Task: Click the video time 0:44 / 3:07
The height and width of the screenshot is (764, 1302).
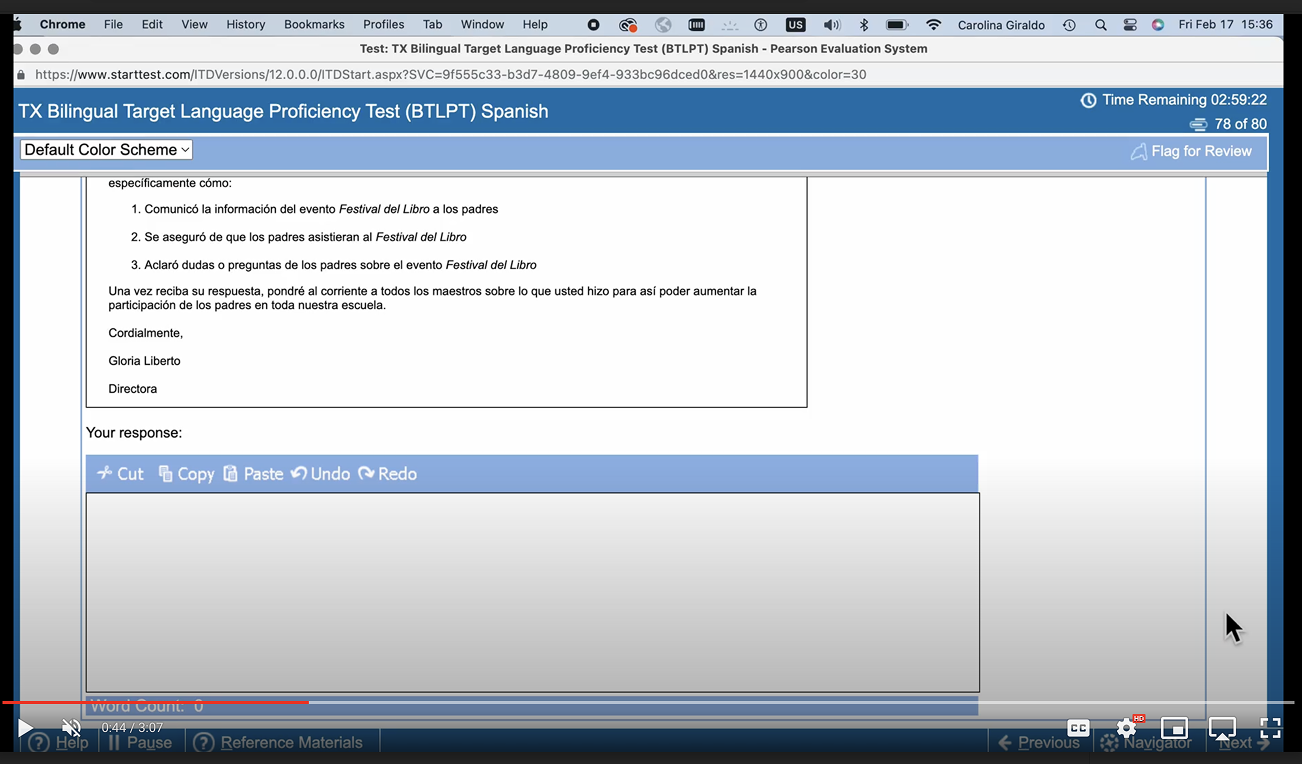Action: pyautogui.click(x=132, y=728)
